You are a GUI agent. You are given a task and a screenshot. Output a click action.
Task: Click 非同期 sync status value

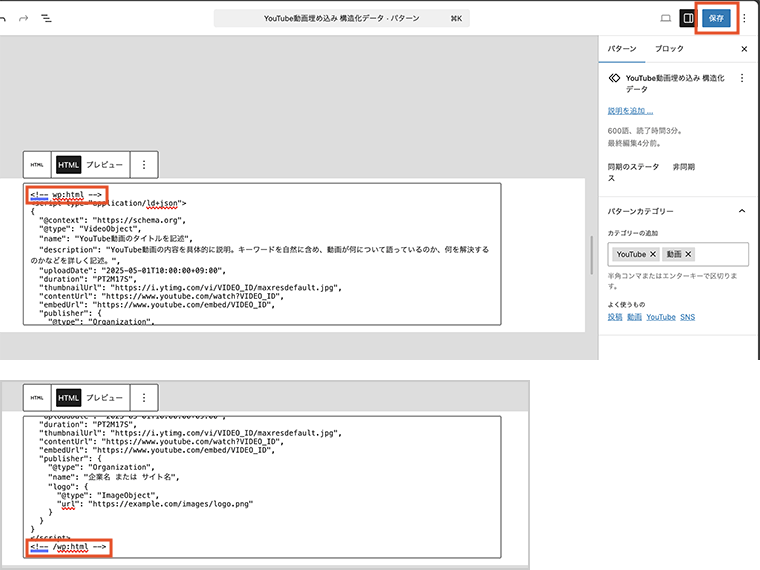[684, 167]
